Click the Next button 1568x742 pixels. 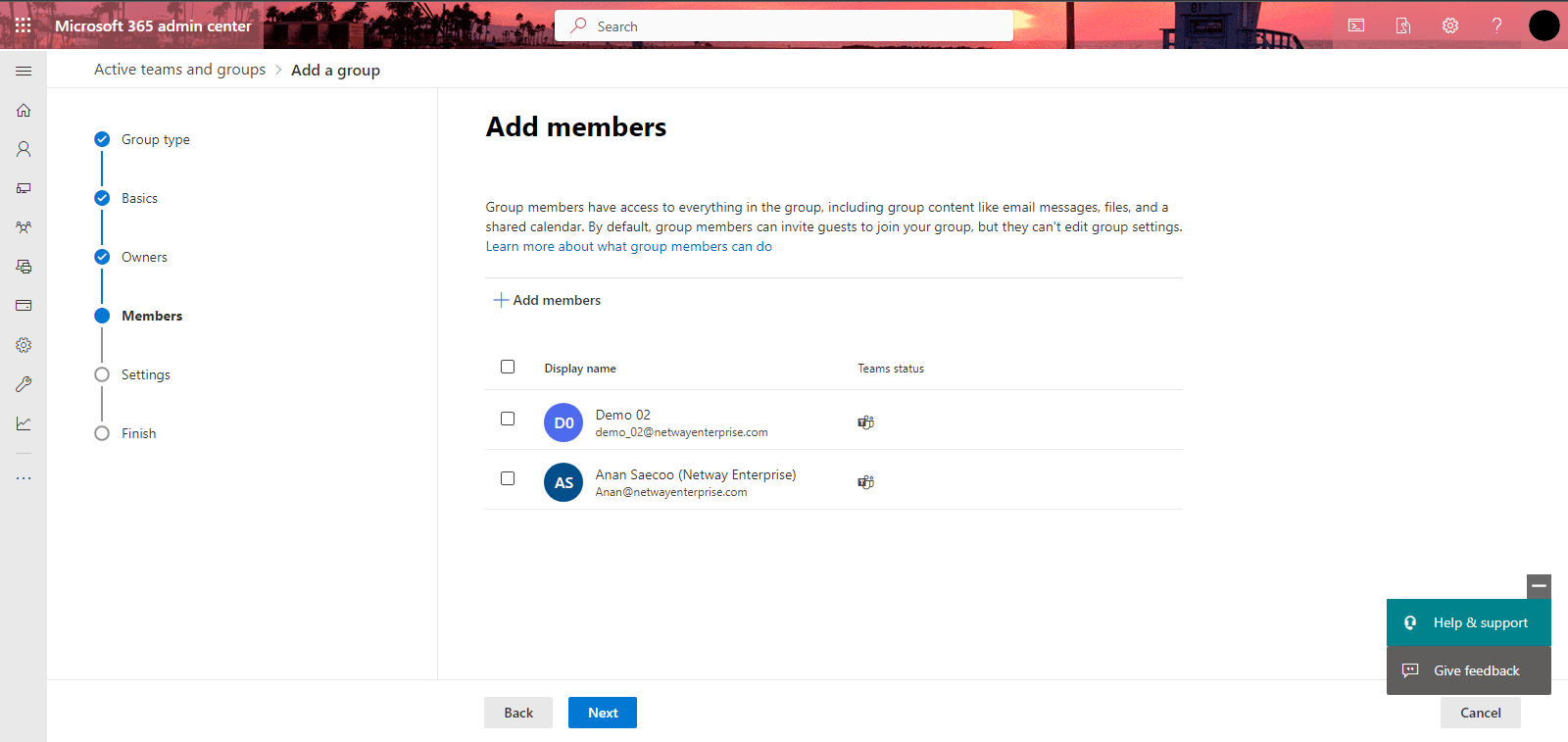[603, 713]
